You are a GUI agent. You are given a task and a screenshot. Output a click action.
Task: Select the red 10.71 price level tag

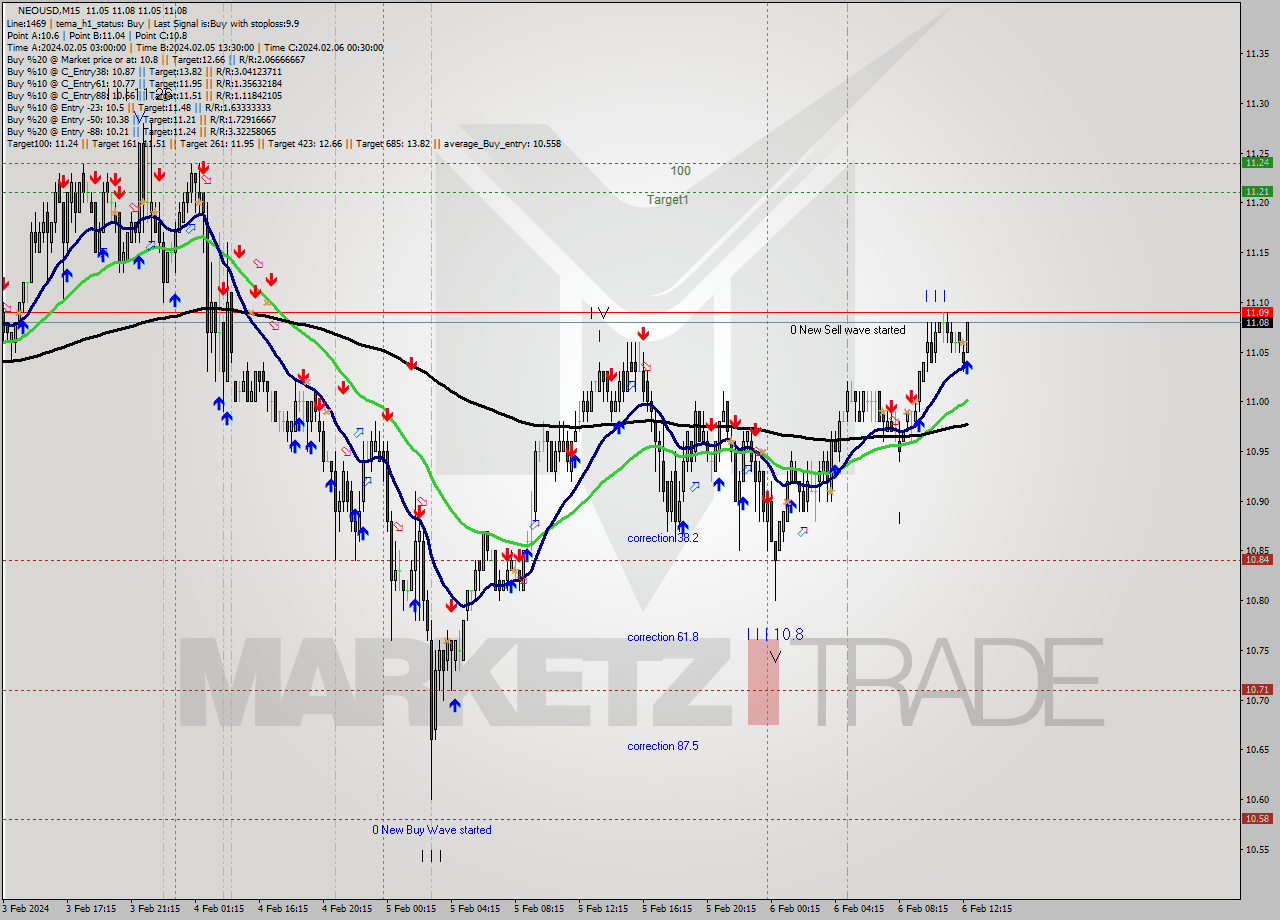(x=1257, y=689)
